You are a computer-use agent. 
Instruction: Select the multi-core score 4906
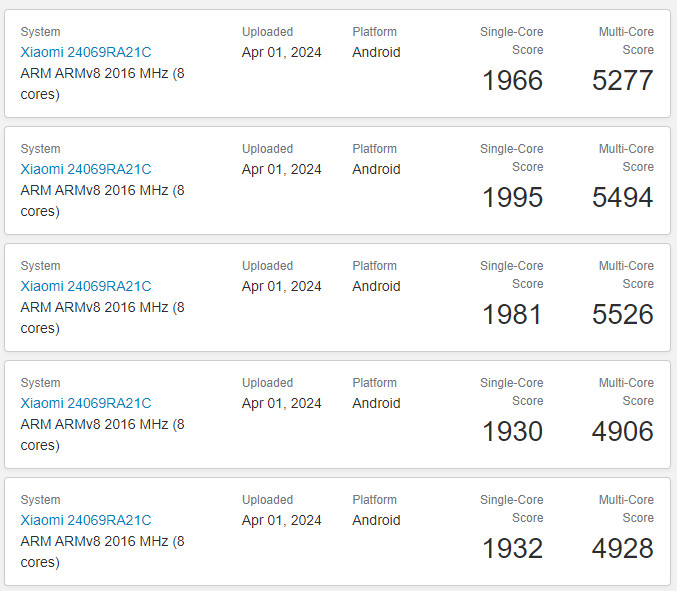point(622,432)
